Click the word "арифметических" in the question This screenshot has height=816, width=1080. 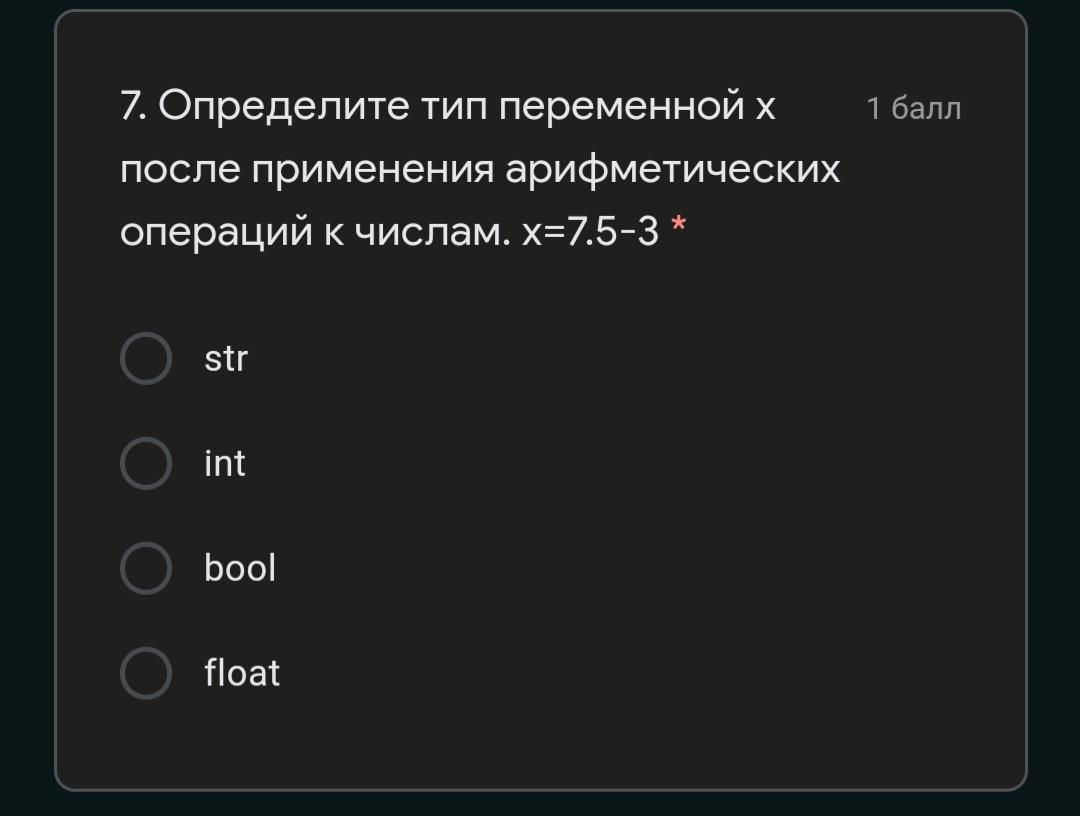point(672,171)
